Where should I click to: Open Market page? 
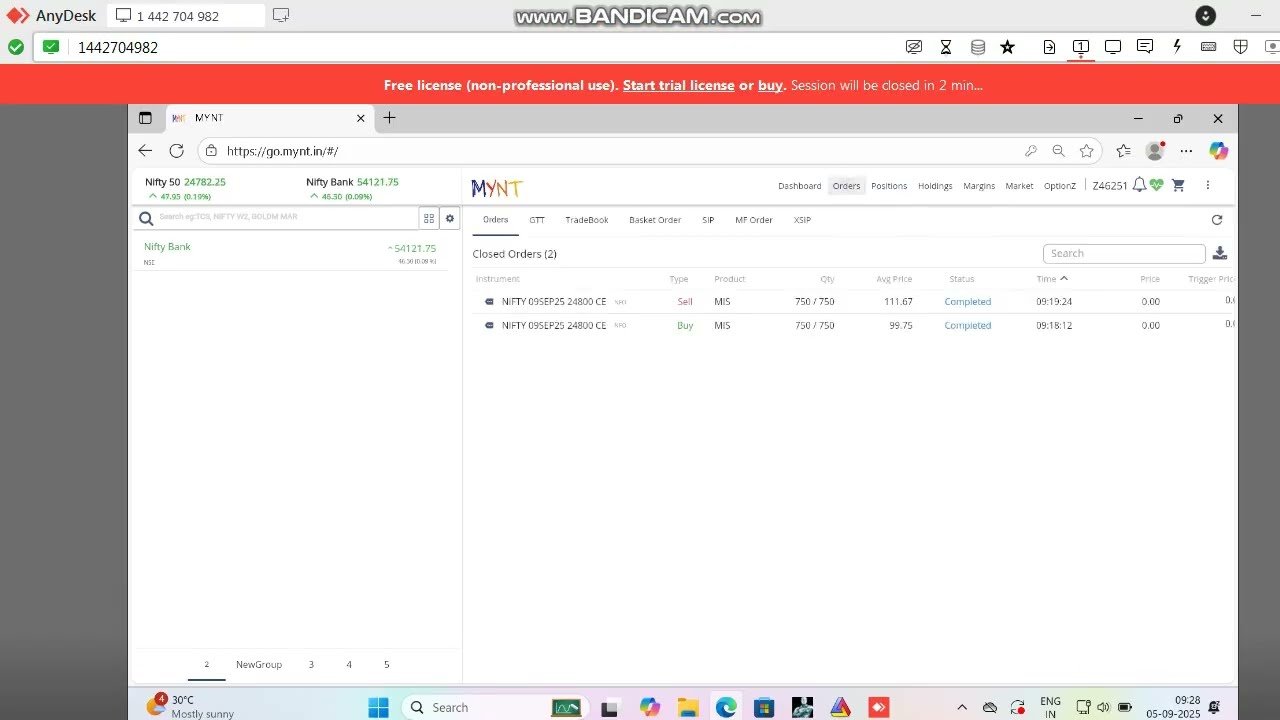click(x=1019, y=186)
